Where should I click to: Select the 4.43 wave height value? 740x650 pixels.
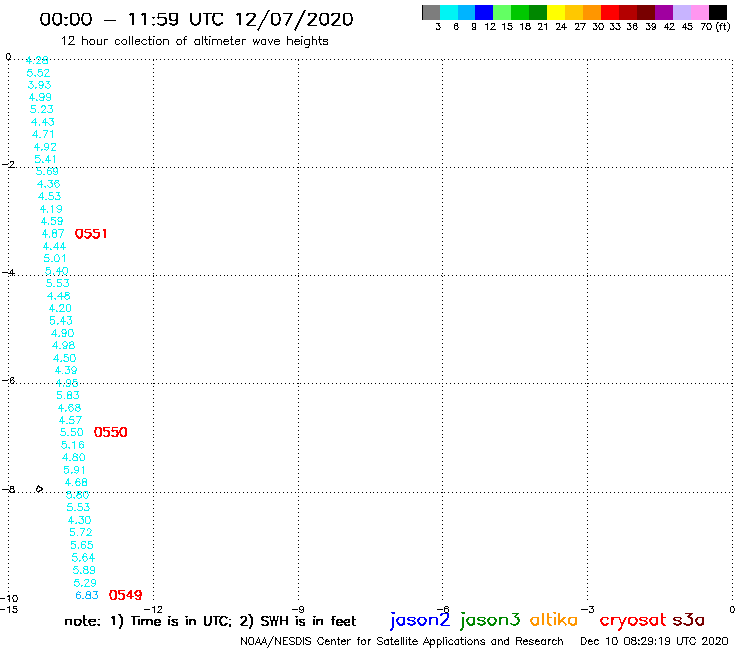[42, 122]
